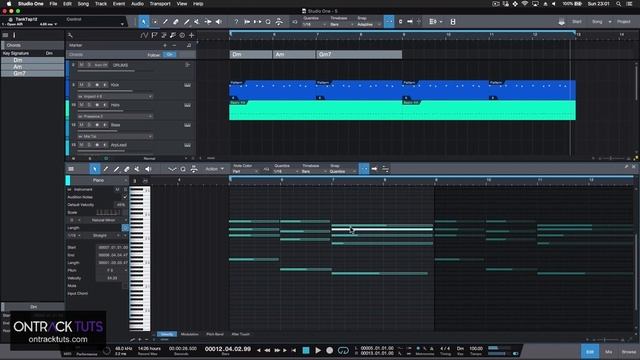The width and height of the screenshot is (640, 360).
Task: Toggle the arrange Snap button
Action: [x=389, y=22]
